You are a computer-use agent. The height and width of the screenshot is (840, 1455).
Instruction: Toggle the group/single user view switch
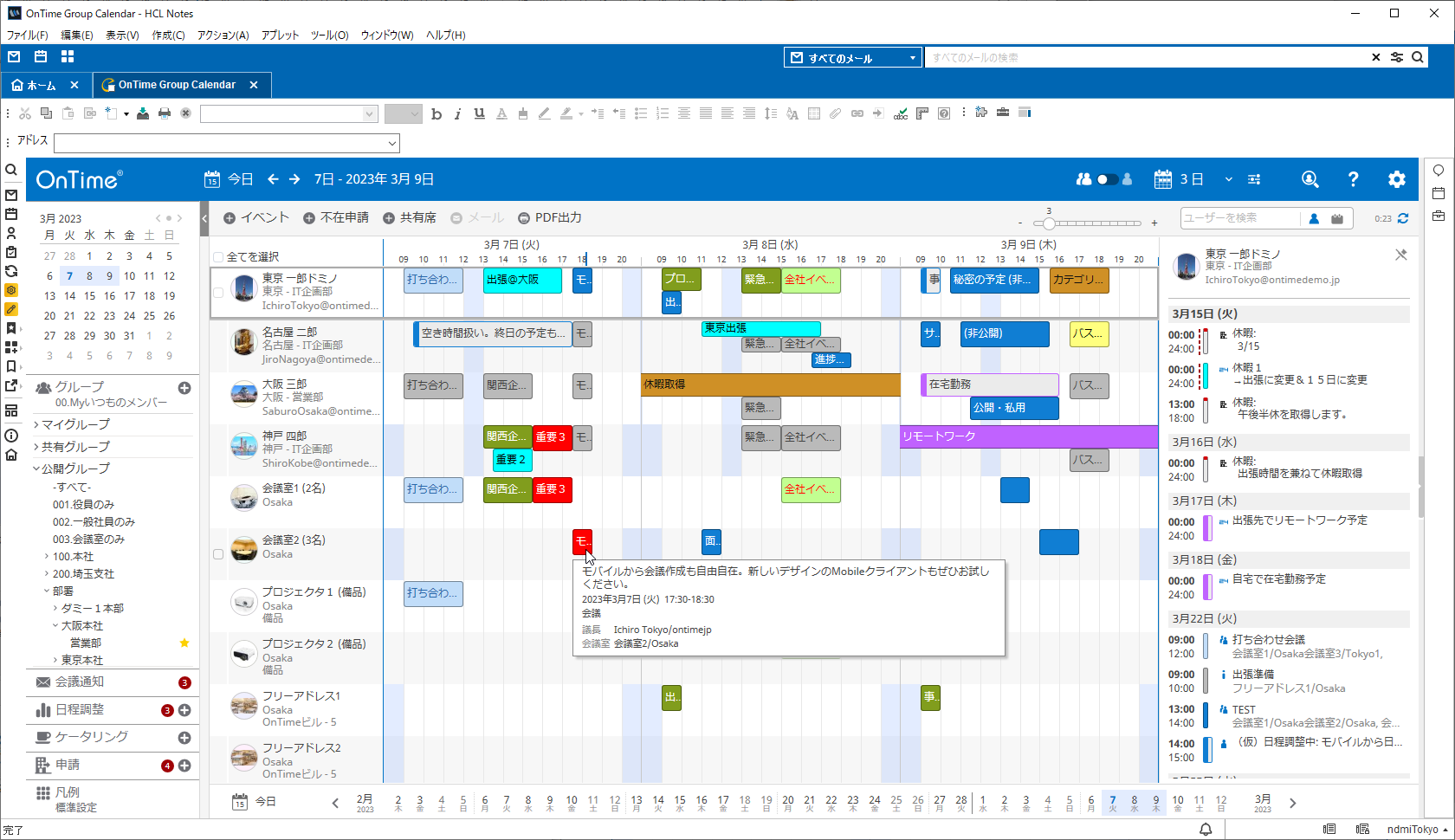[1106, 179]
